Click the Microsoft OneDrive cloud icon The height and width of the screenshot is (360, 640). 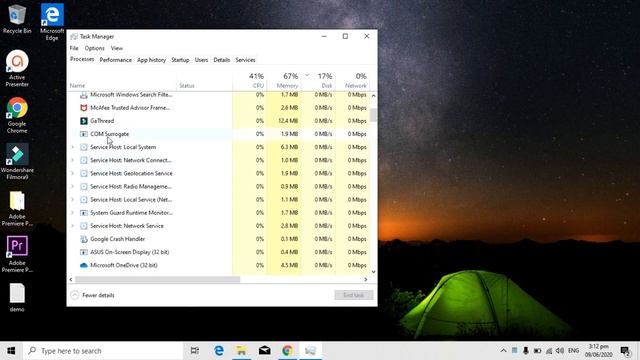coord(84,265)
